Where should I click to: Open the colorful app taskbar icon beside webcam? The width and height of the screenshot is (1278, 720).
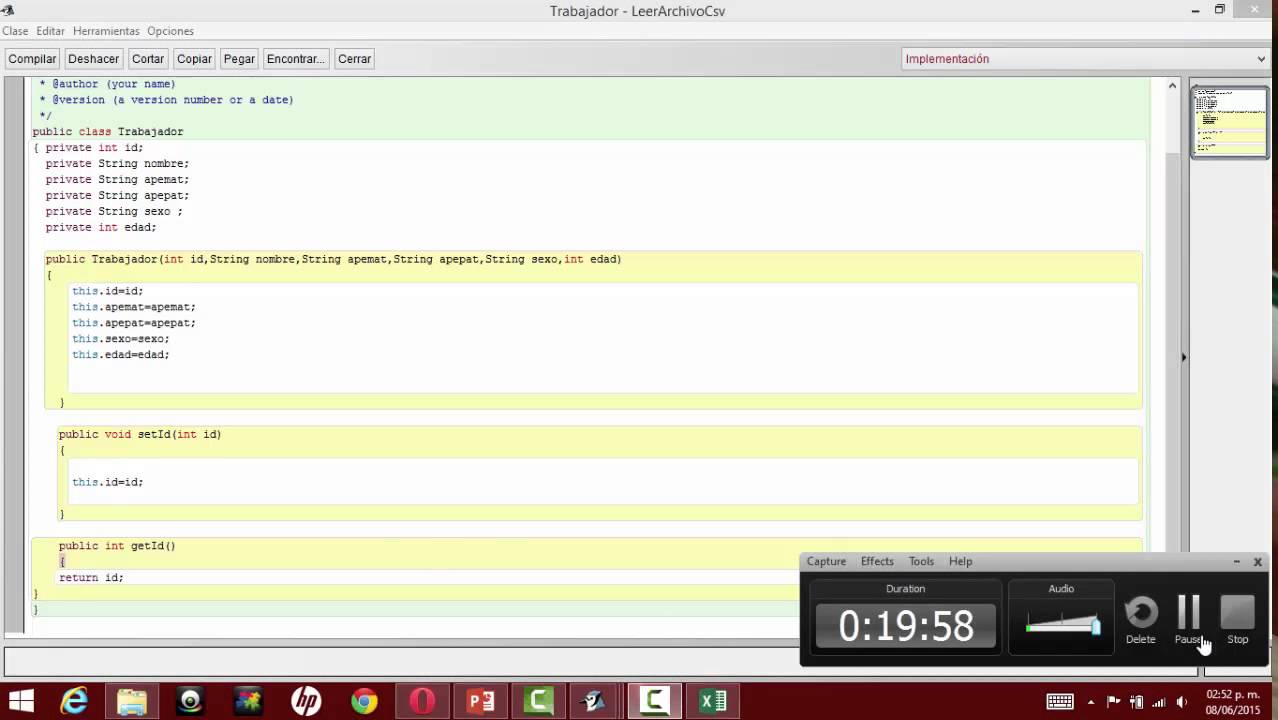click(248, 701)
